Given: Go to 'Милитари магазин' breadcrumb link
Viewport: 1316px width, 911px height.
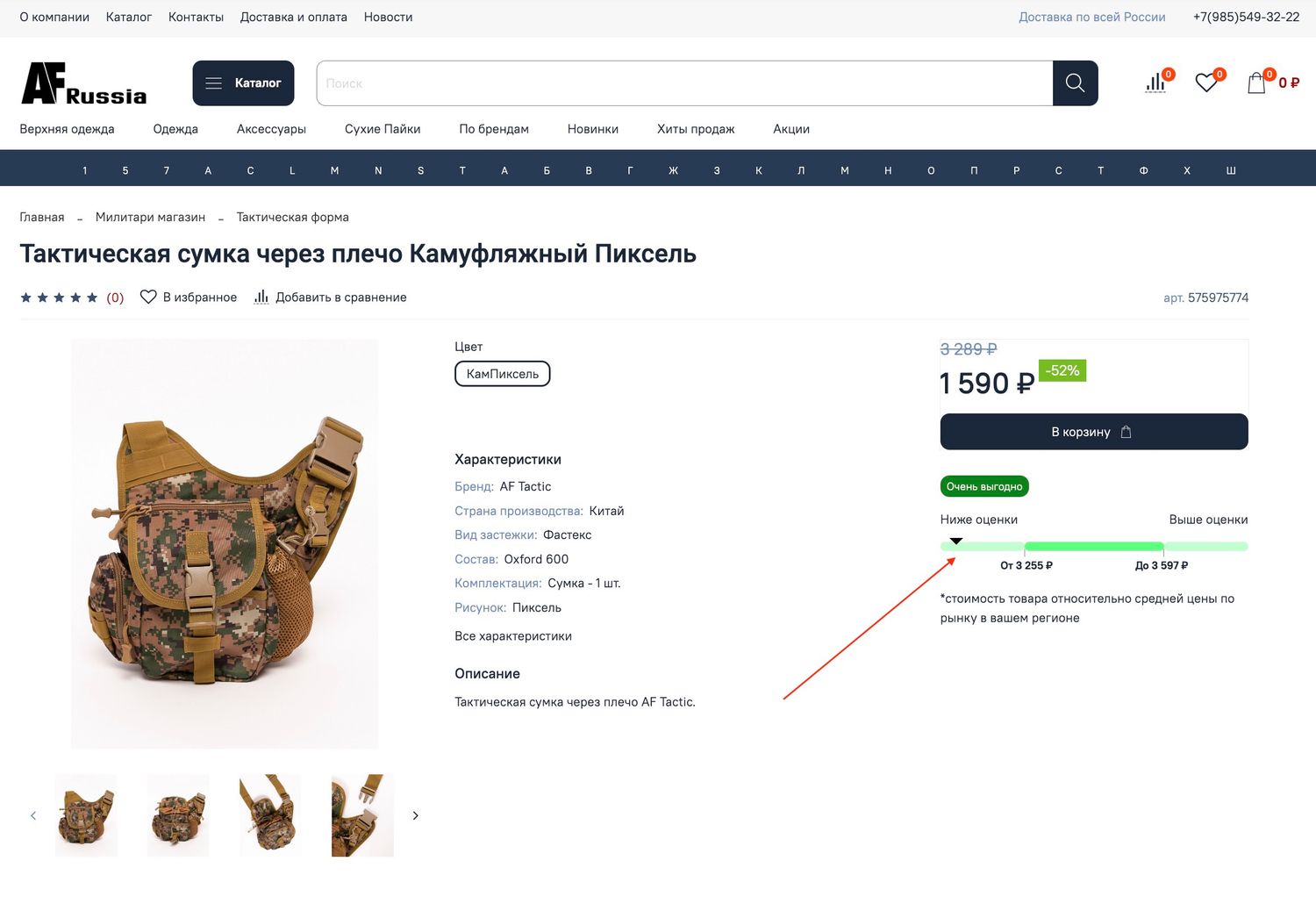Looking at the screenshot, I should click(150, 218).
